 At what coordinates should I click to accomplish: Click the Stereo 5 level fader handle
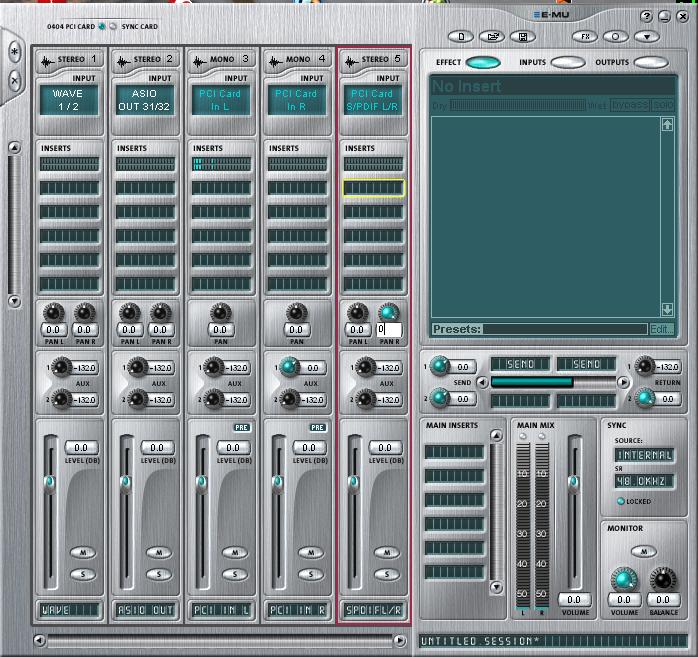[354, 483]
